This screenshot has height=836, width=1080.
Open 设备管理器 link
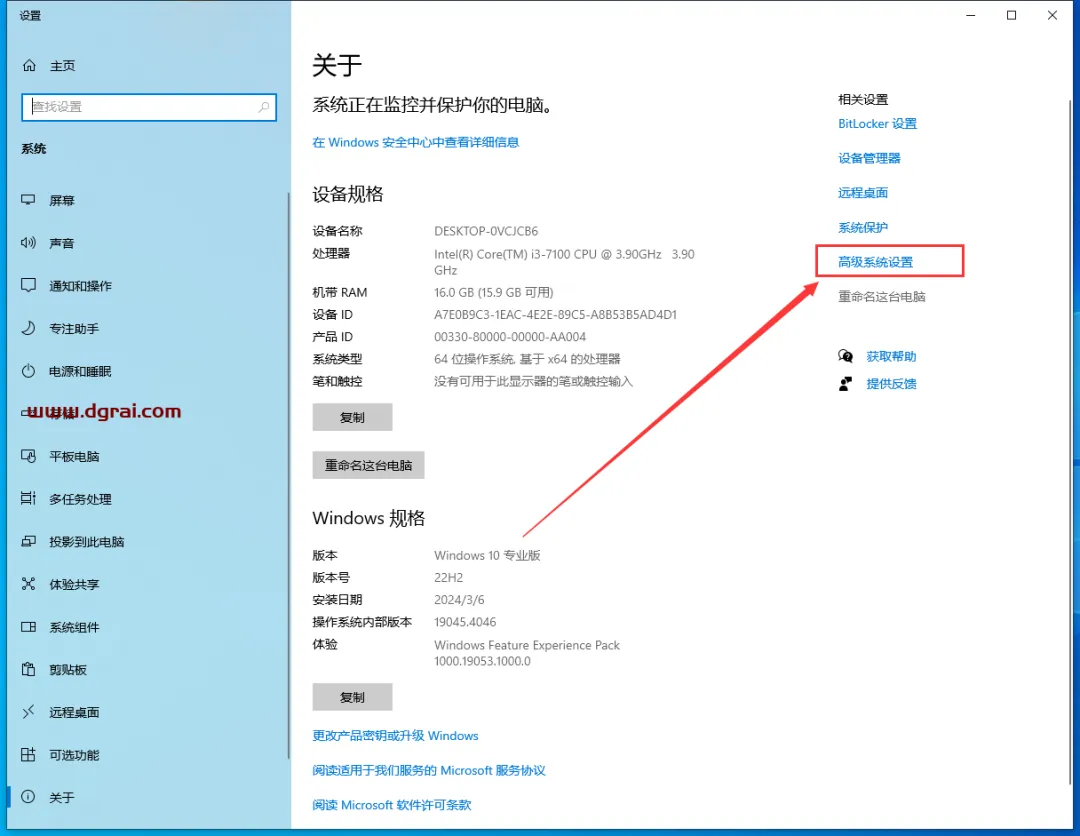tap(869, 158)
